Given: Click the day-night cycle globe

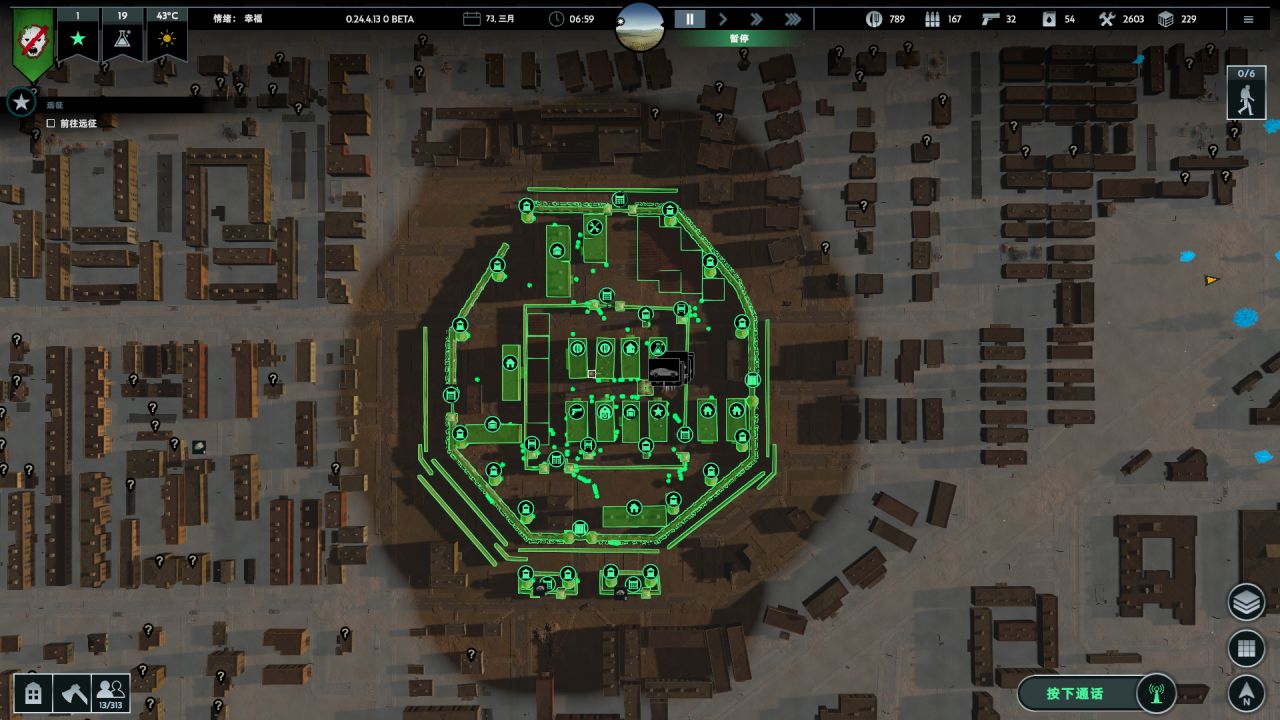Looking at the screenshot, I should tap(640, 25).
